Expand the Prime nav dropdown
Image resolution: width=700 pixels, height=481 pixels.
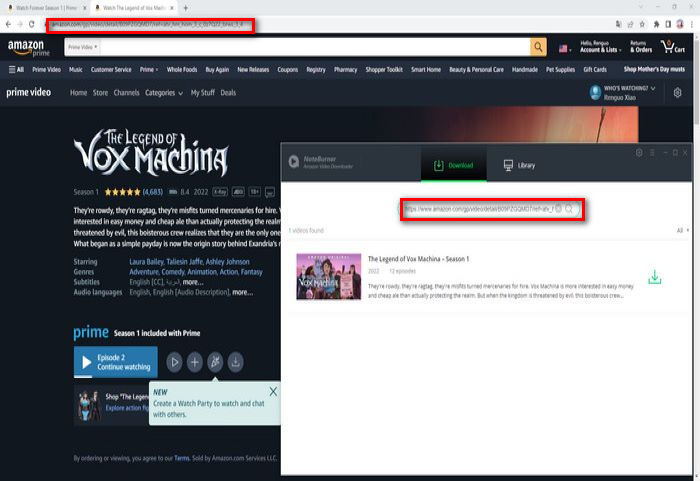pyautogui.click(x=149, y=70)
